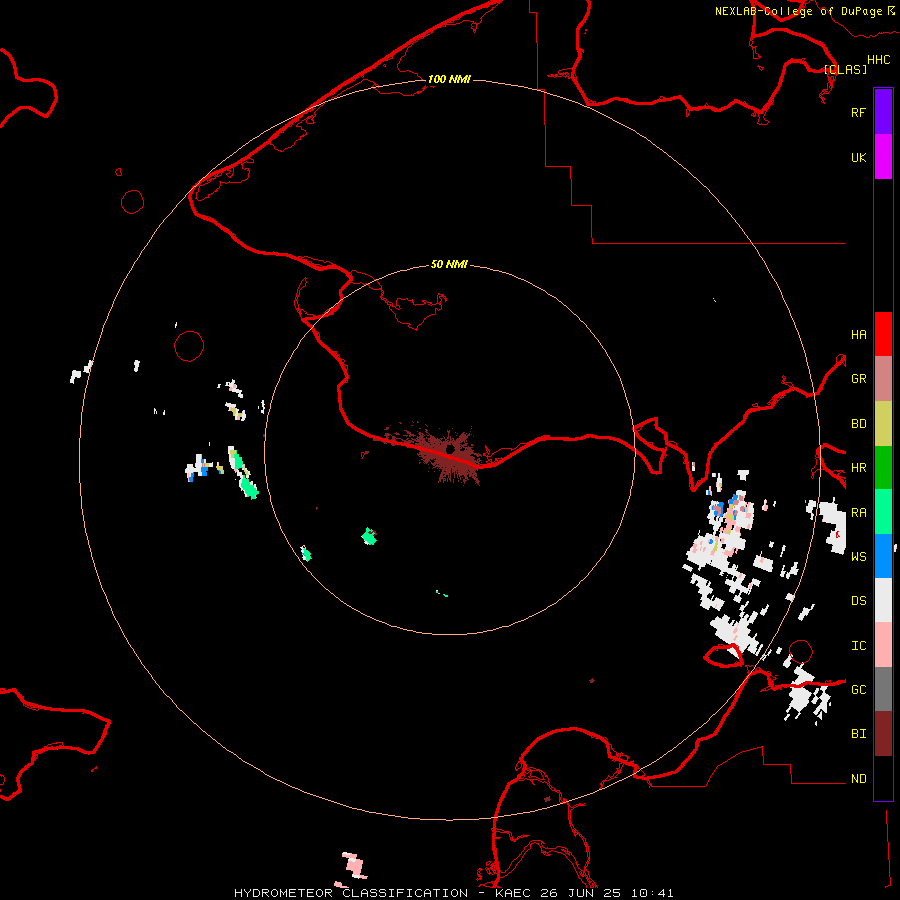Click the RF purple legend swatch
The image size is (900, 900).
click(x=883, y=112)
